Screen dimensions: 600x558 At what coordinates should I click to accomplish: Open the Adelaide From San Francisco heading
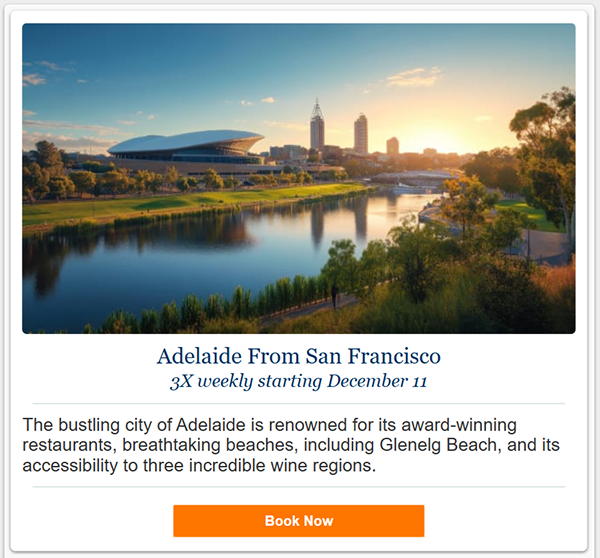click(298, 357)
